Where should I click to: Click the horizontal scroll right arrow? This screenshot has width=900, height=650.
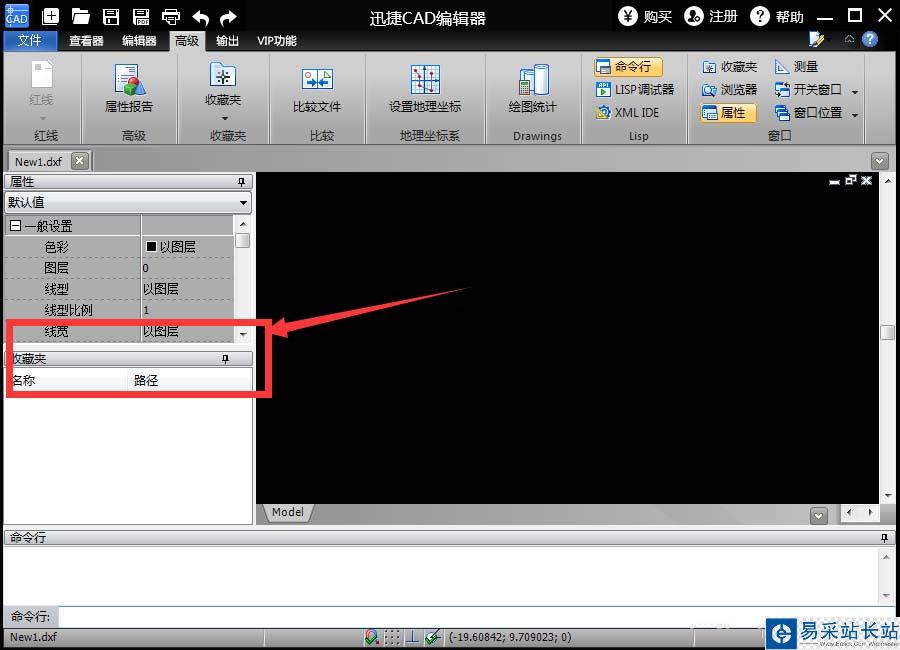[870, 512]
